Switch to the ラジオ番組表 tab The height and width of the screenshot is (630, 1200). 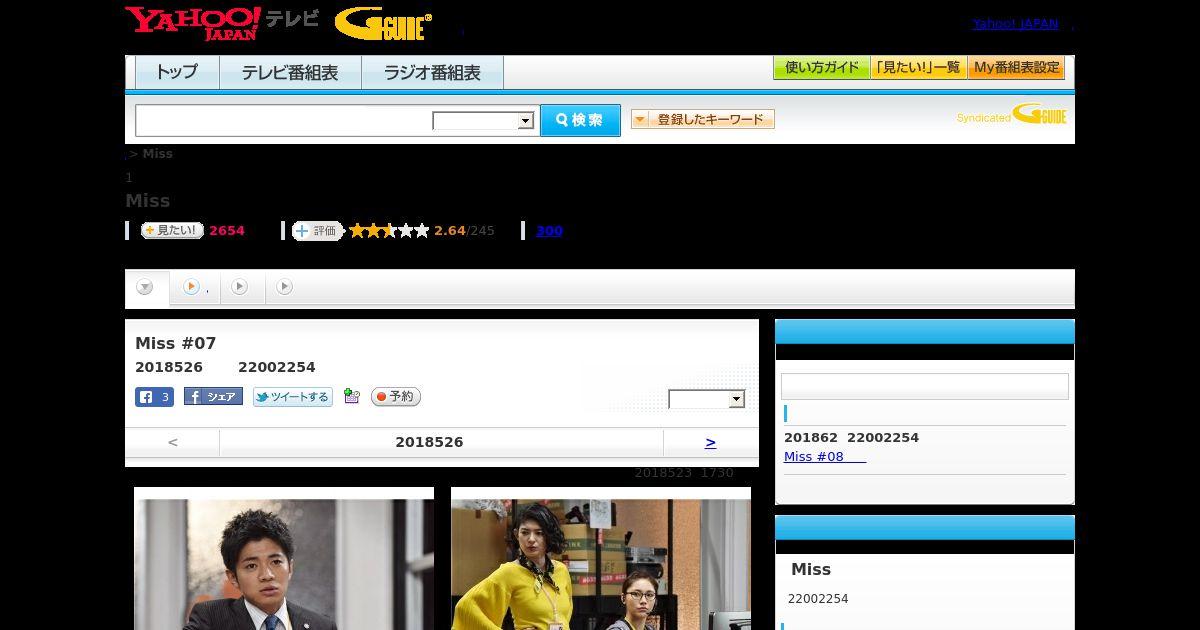432,73
